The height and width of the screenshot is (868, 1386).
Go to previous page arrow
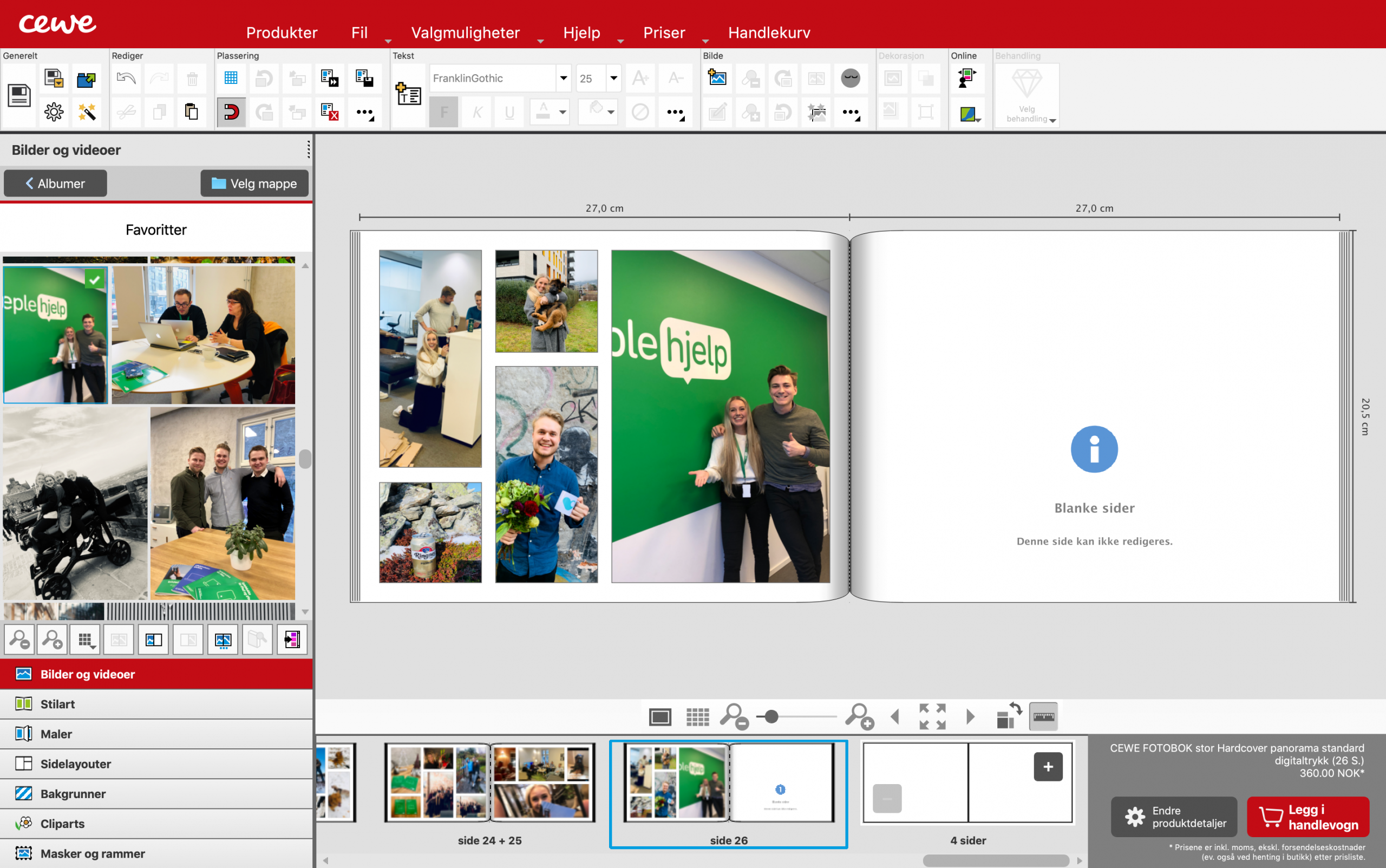[895, 716]
